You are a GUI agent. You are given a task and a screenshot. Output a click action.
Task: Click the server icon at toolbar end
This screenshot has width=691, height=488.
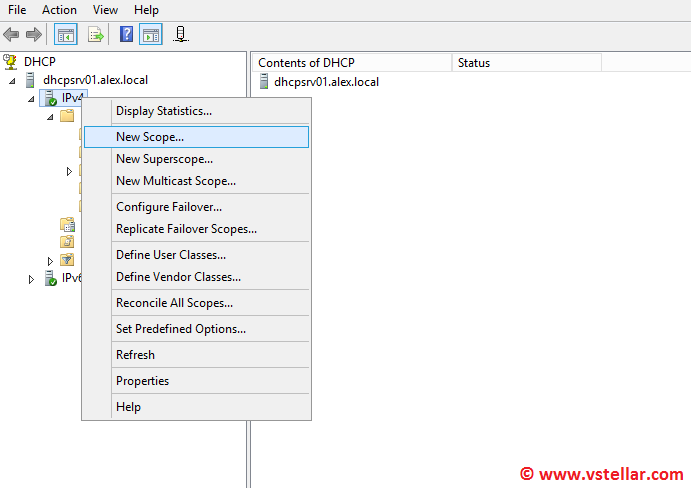pyautogui.click(x=181, y=35)
